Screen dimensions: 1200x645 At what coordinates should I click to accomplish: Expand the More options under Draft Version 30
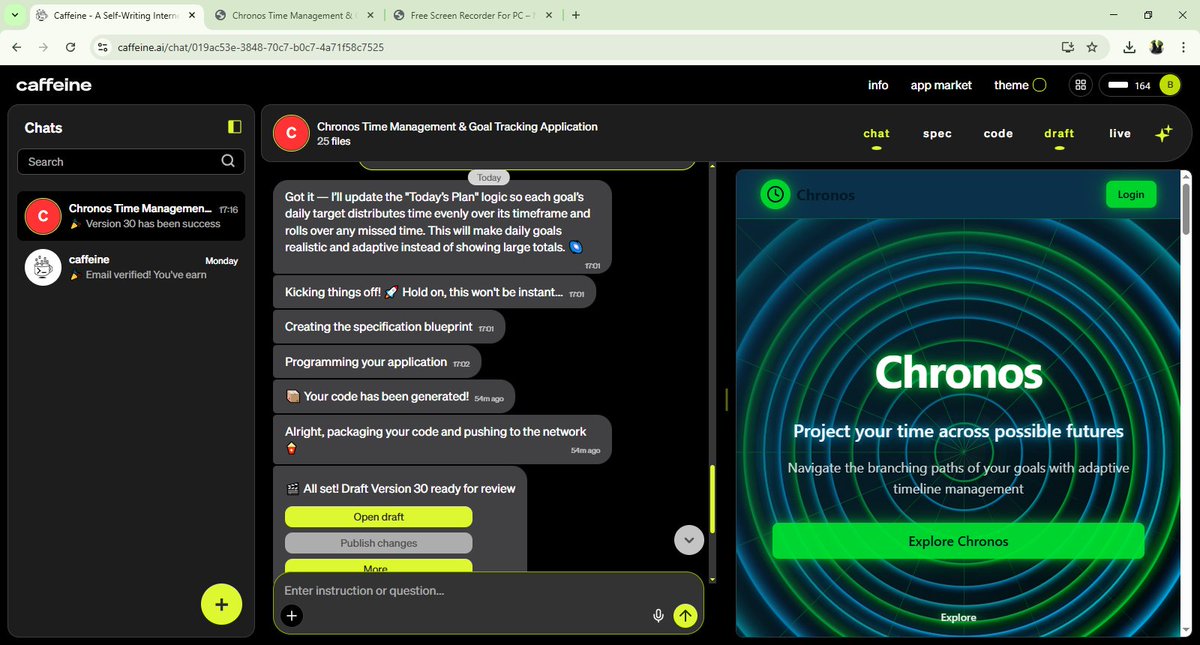(378, 566)
